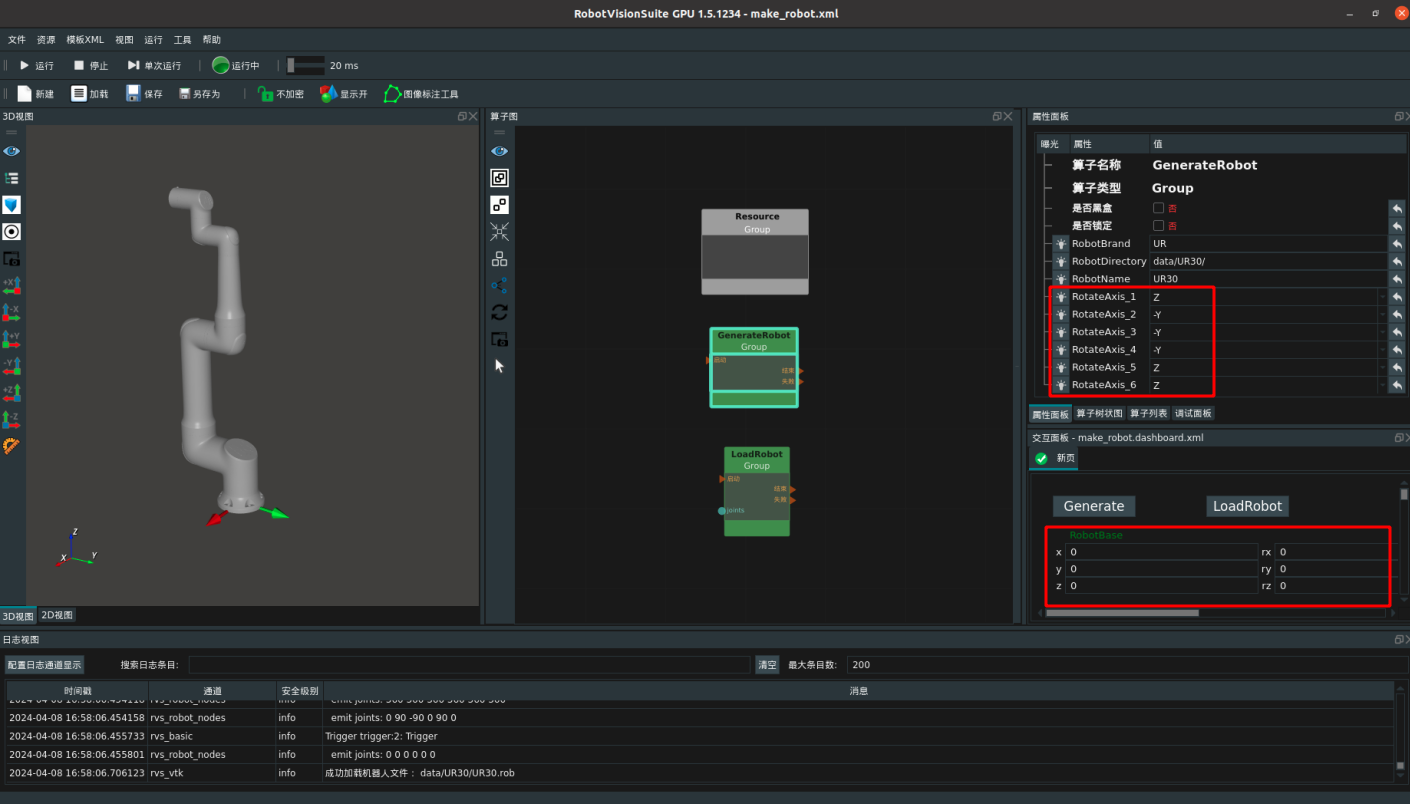Screen dimensions: 1410x804
Task: Toggle the exposure bulb for RobotName
Action: 1060,279
